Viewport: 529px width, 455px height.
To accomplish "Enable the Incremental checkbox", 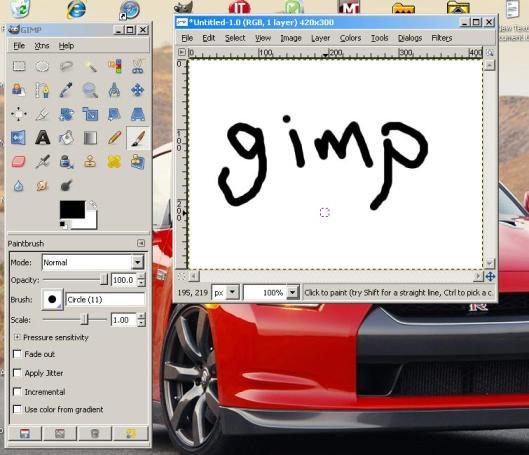I will pos(17,392).
